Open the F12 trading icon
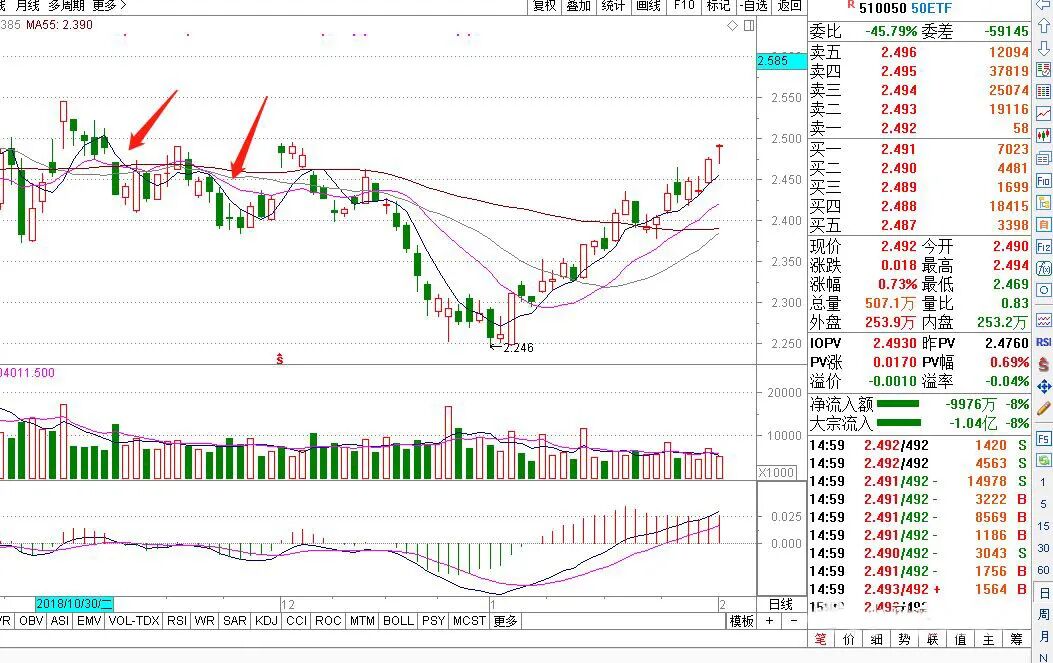 (x=1044, y=247)
